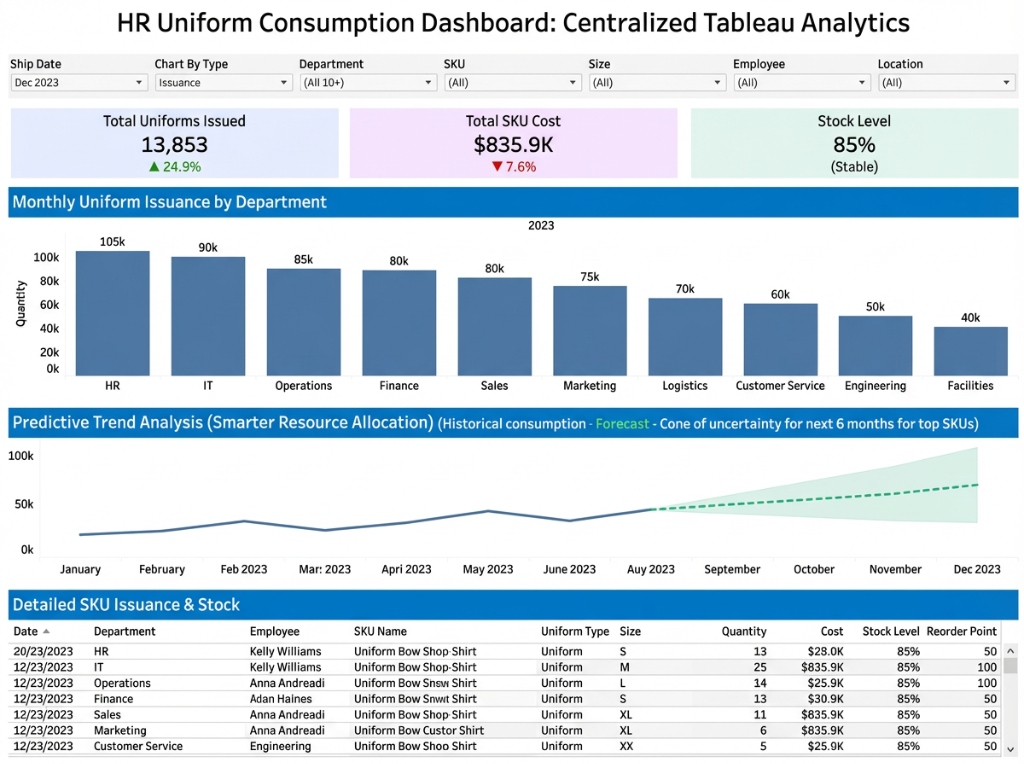Select the Adan Haines cell in the Finance row
Viewport: 1024px width, 764px height.
(282, 699)
